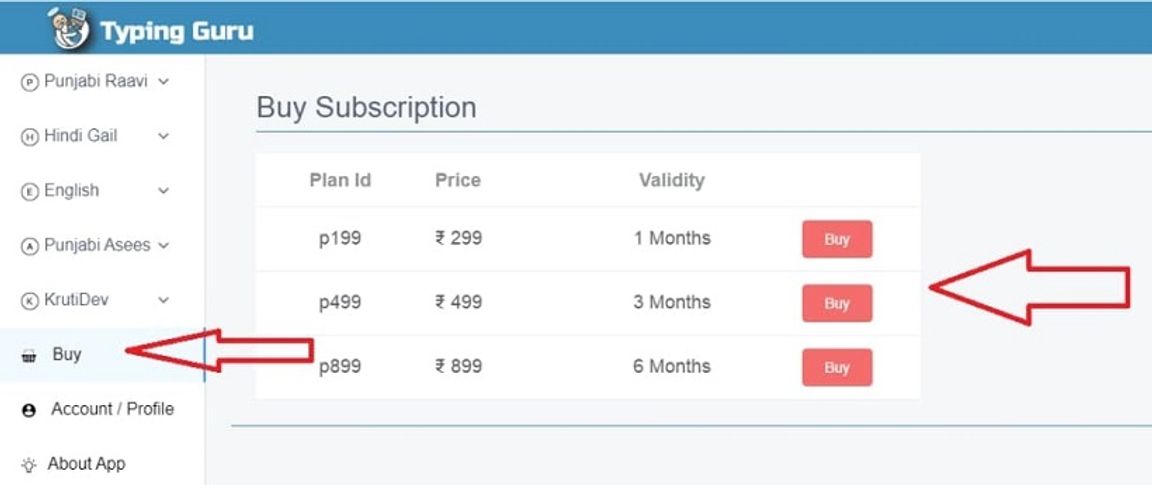Expand the Punjabi Raavi chevron
The width and height of the screenshot is (1152, 485).
(x=164, y=81)
